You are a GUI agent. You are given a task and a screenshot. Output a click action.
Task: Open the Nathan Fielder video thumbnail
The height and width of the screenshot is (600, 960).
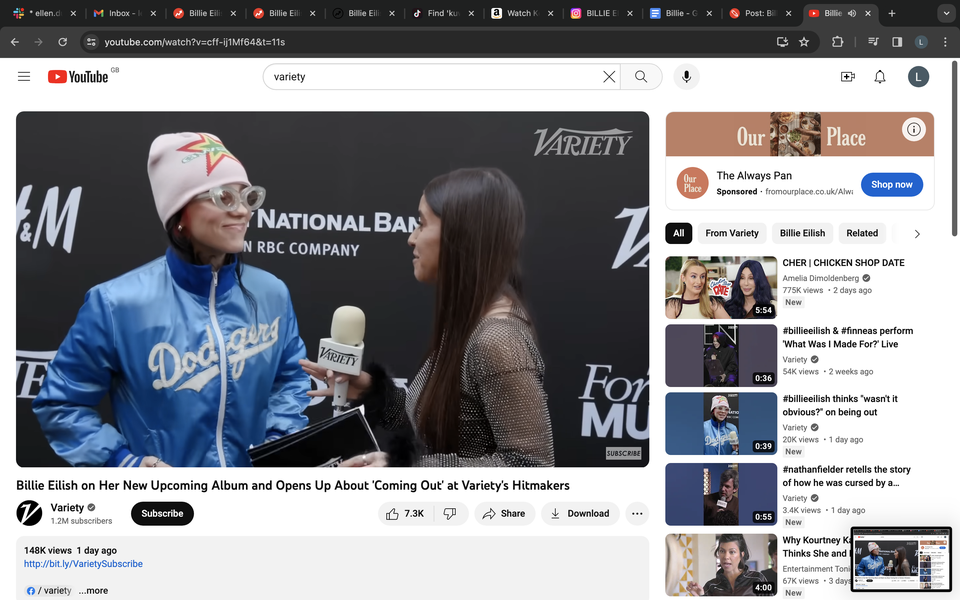click(721, 494)
